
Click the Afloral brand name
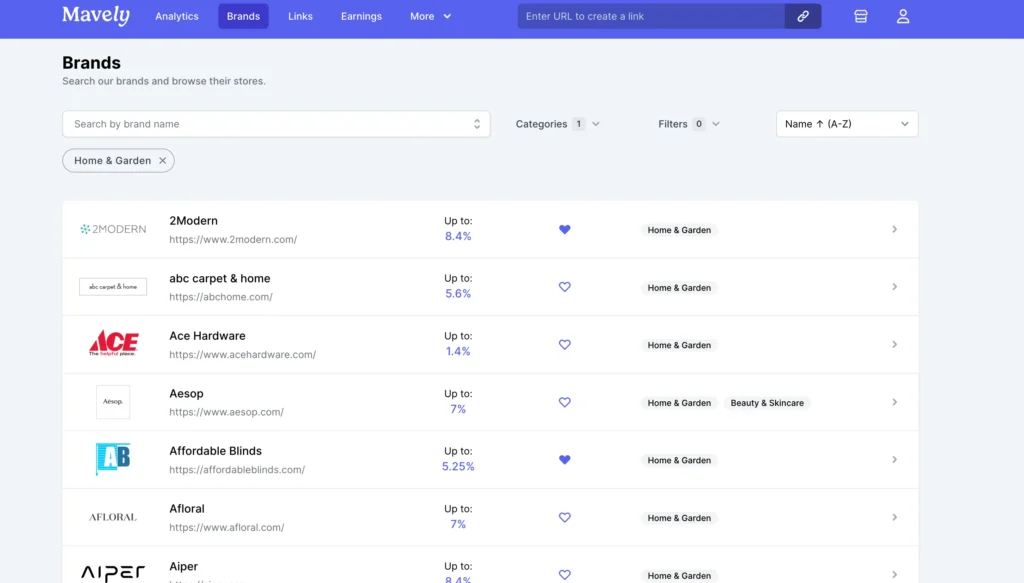coord(187,509)
